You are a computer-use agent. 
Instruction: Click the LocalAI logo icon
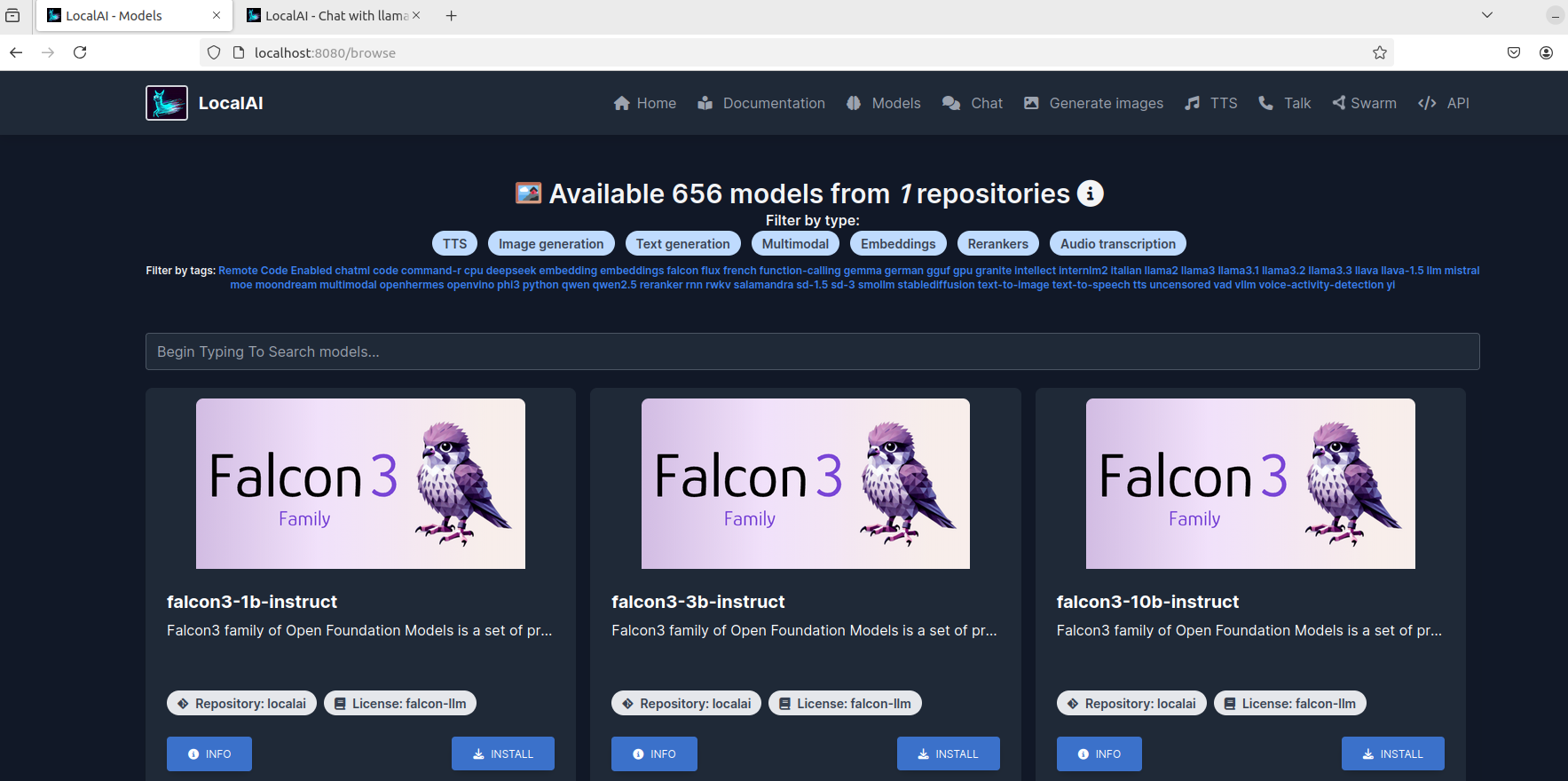coord(167,103)
